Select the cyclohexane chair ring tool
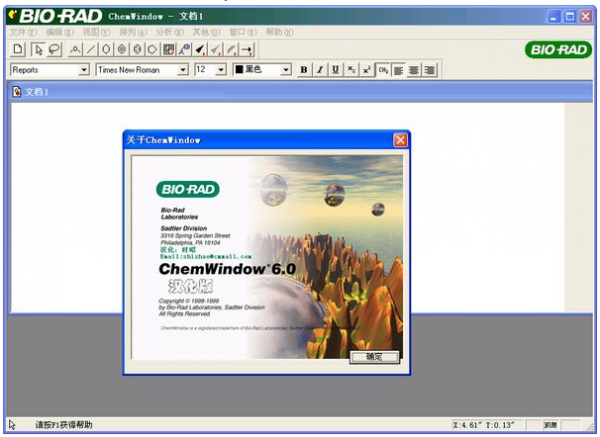 coord(137,49)
